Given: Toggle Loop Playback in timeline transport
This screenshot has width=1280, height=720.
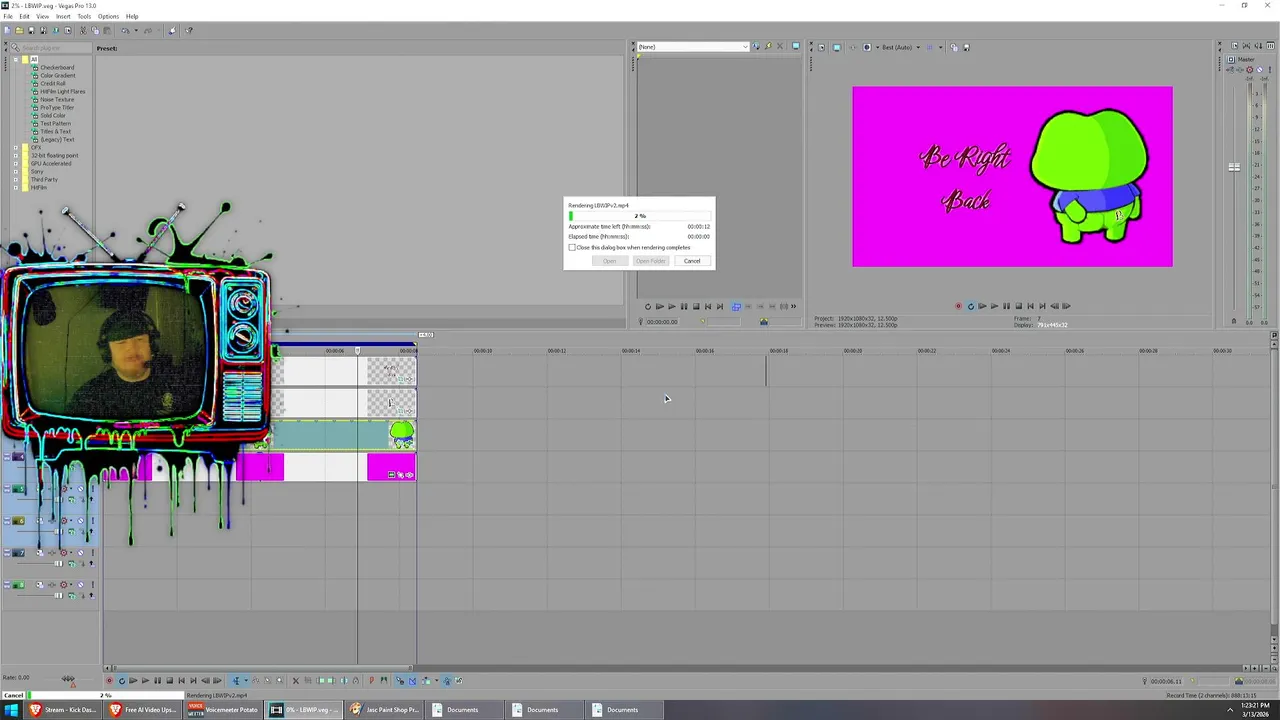Looking at the screenshot, I should (x=122, y=681).
